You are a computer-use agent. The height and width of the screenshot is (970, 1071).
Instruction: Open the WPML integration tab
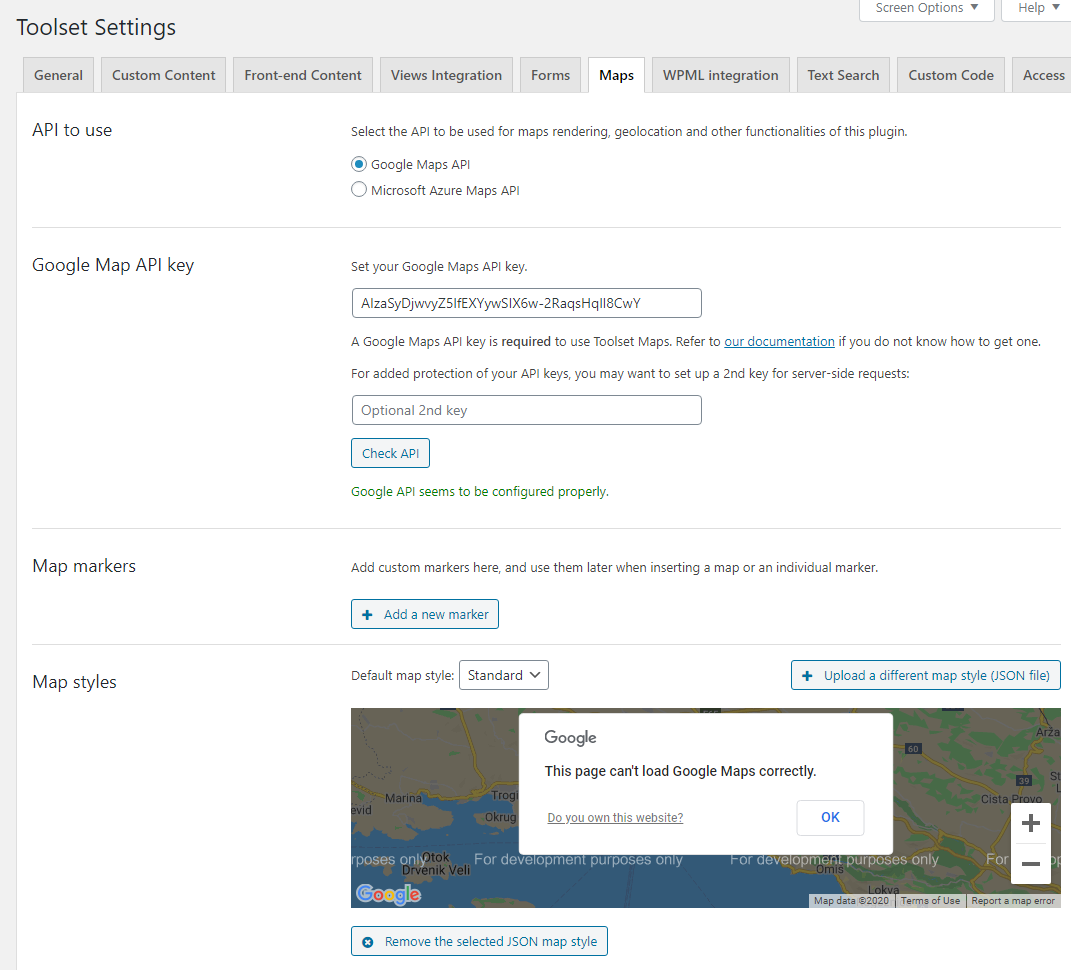point(720,75)
